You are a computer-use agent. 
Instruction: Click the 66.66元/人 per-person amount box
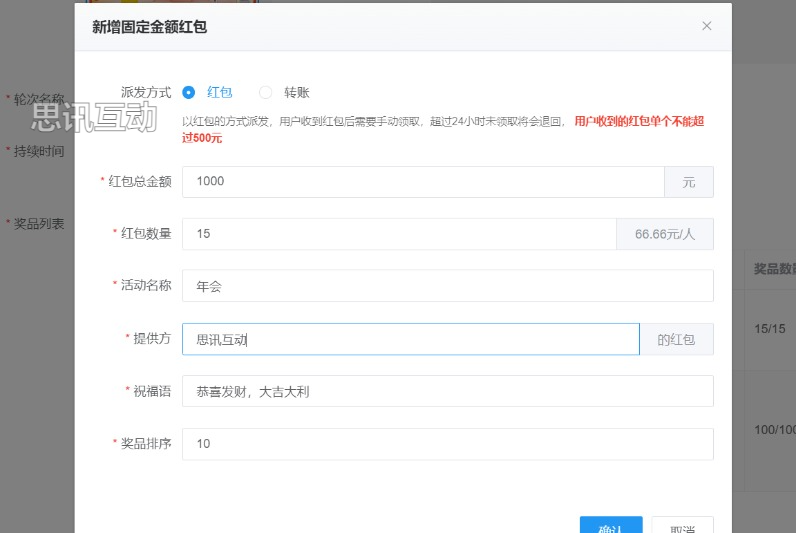(665, 234)
